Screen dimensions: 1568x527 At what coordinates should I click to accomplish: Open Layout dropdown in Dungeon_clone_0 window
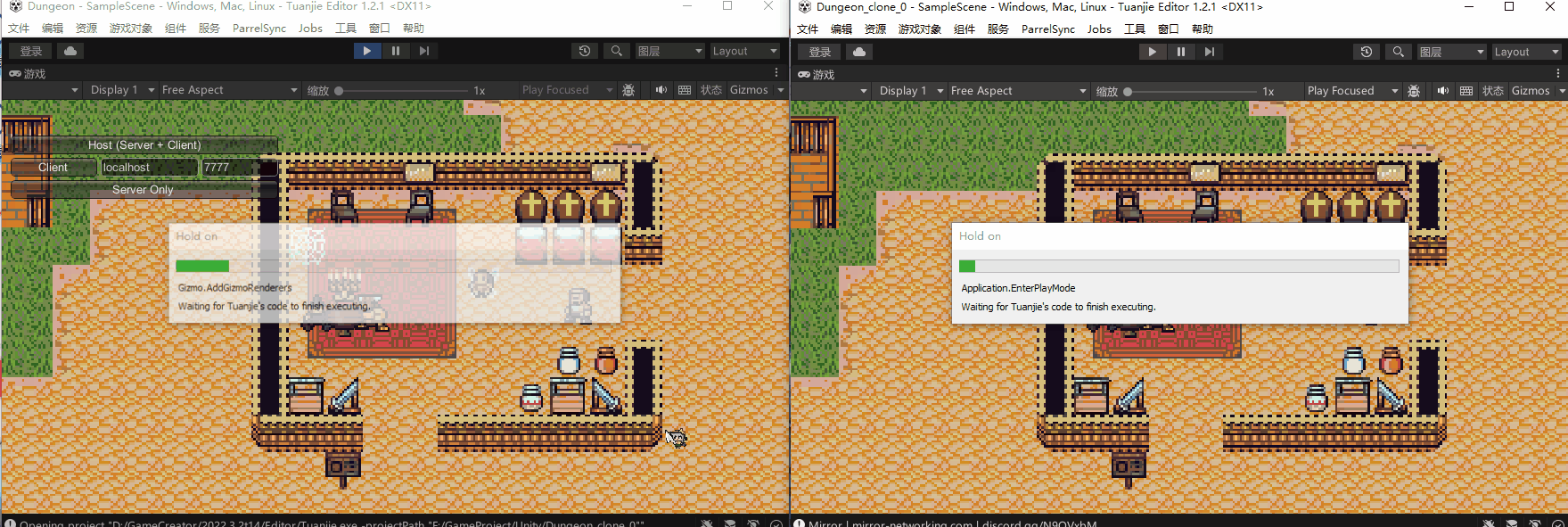(x=1526, y=52)
